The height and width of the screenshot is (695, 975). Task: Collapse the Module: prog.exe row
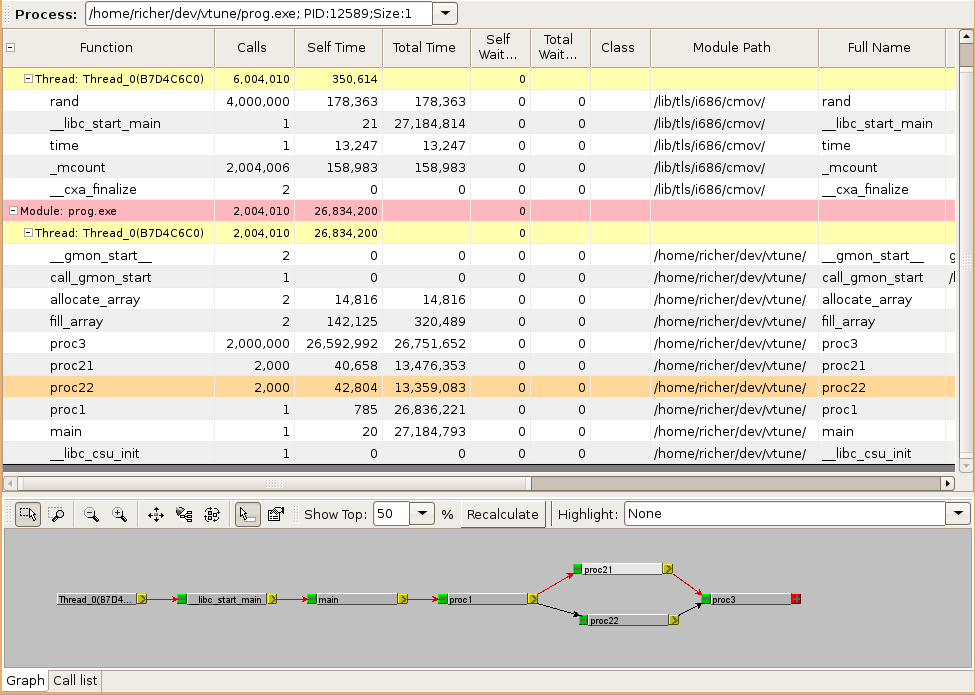pos(12,211)
